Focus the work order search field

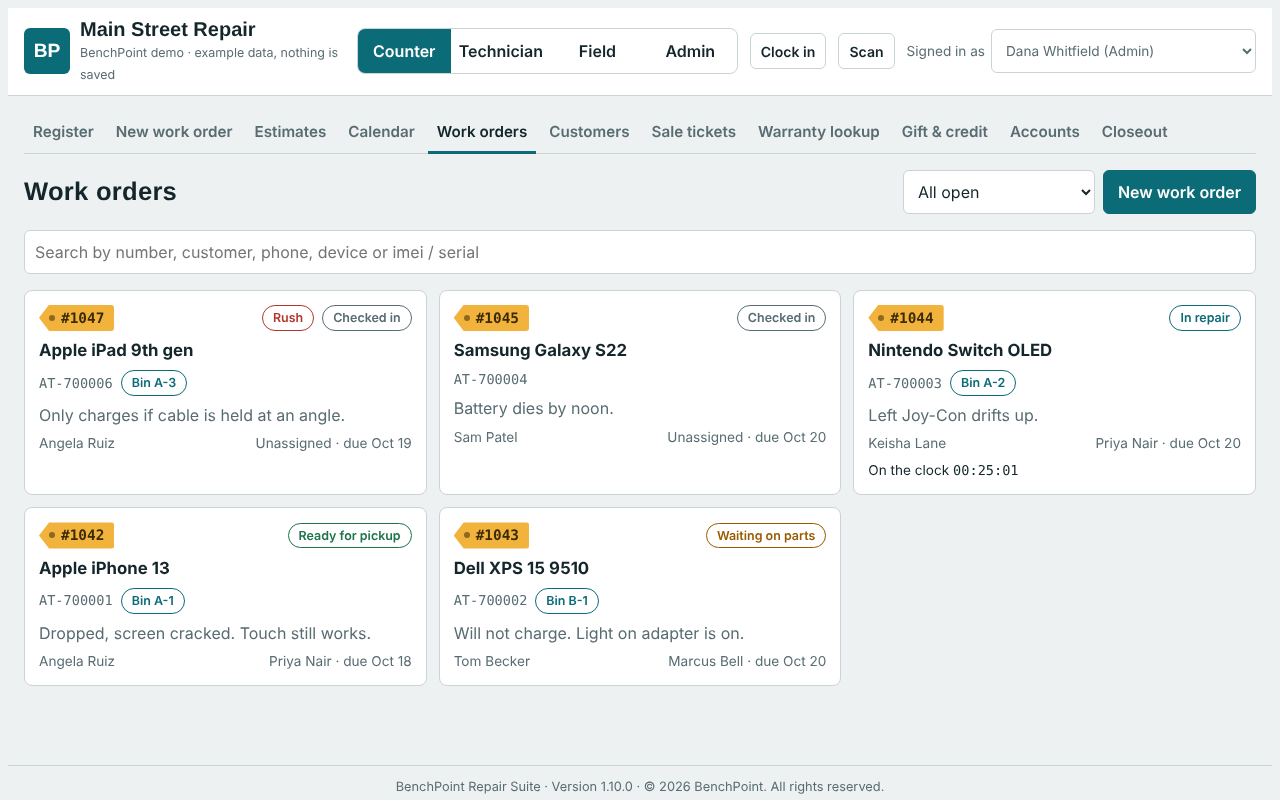[x=640, y=252]
